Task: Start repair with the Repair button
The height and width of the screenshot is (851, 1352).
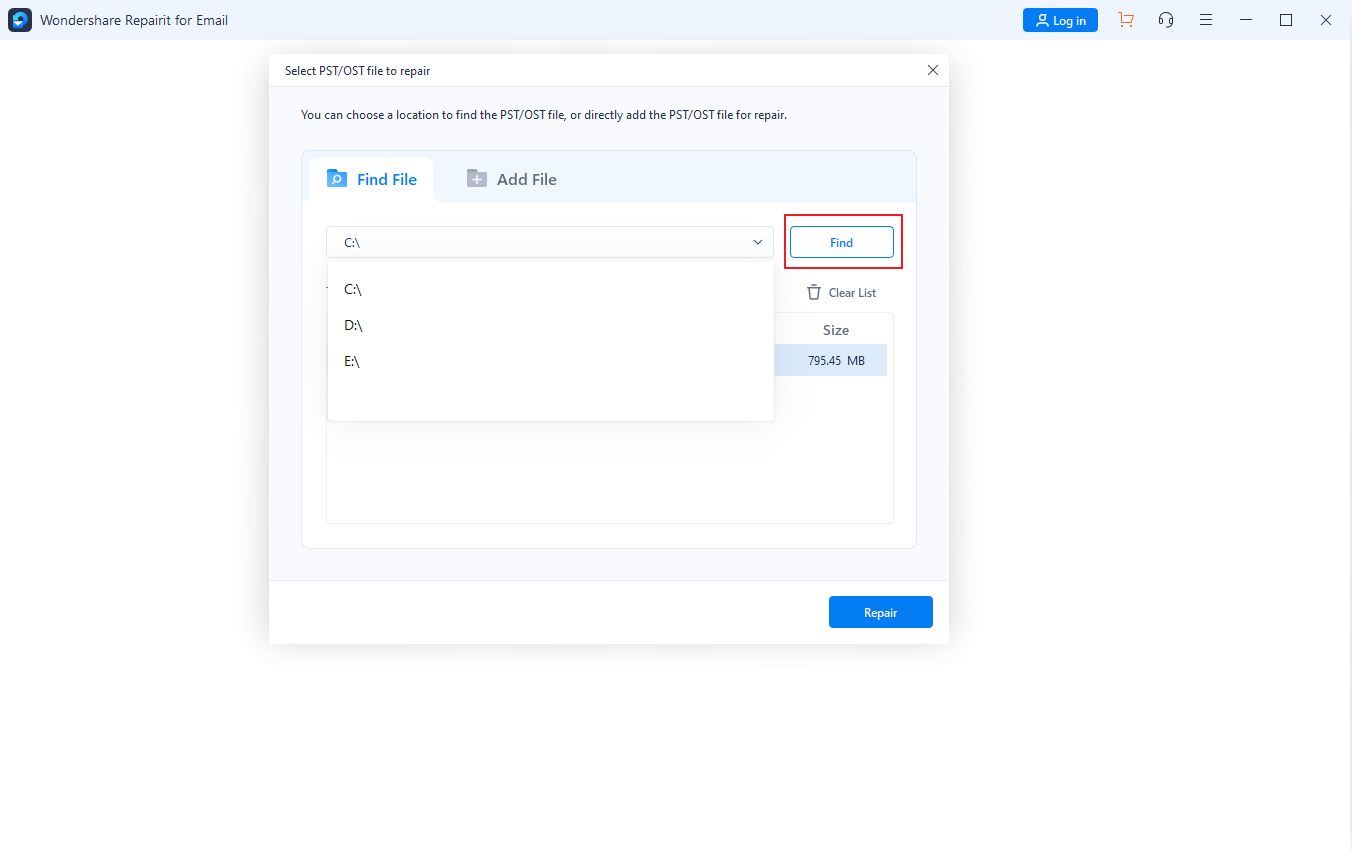Action: click(880, 612)
